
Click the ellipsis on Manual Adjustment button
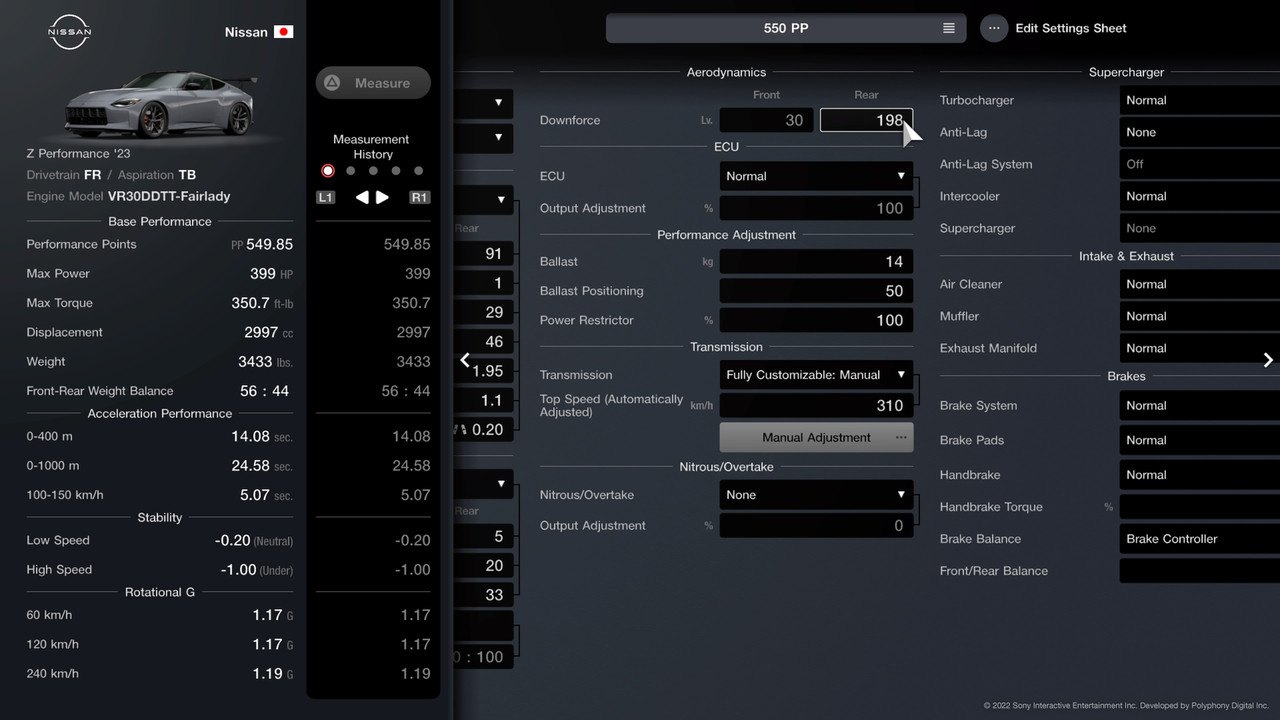[901, 437]
